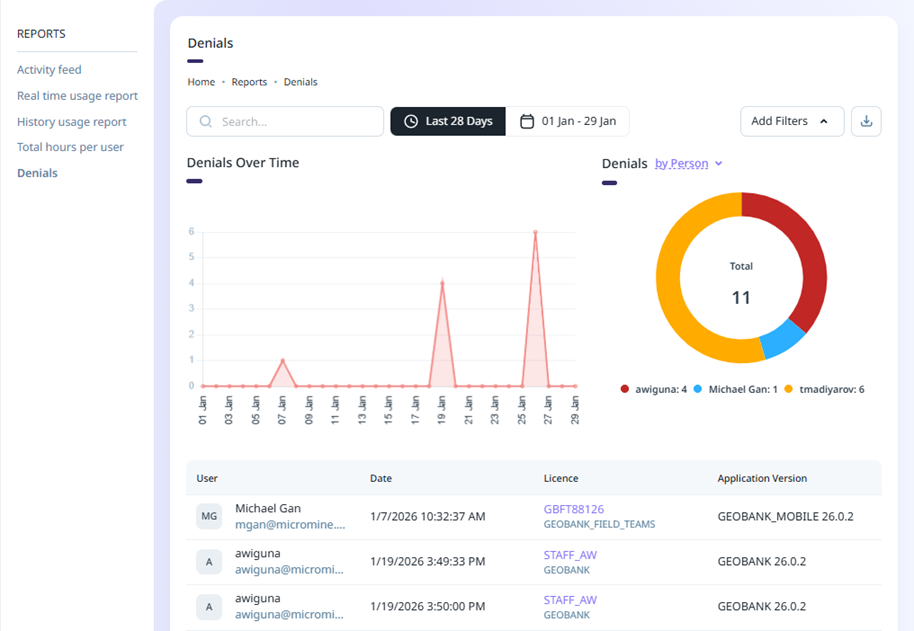Select Total hours per user report
This screenshot has height=631, width=914.
coord(70,147)
